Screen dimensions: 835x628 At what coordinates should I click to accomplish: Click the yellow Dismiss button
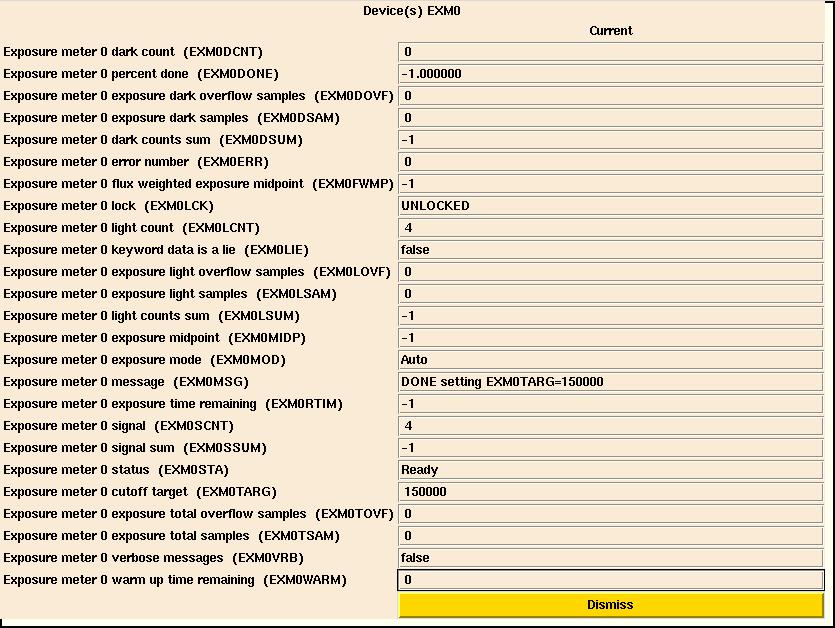(610, 604)
